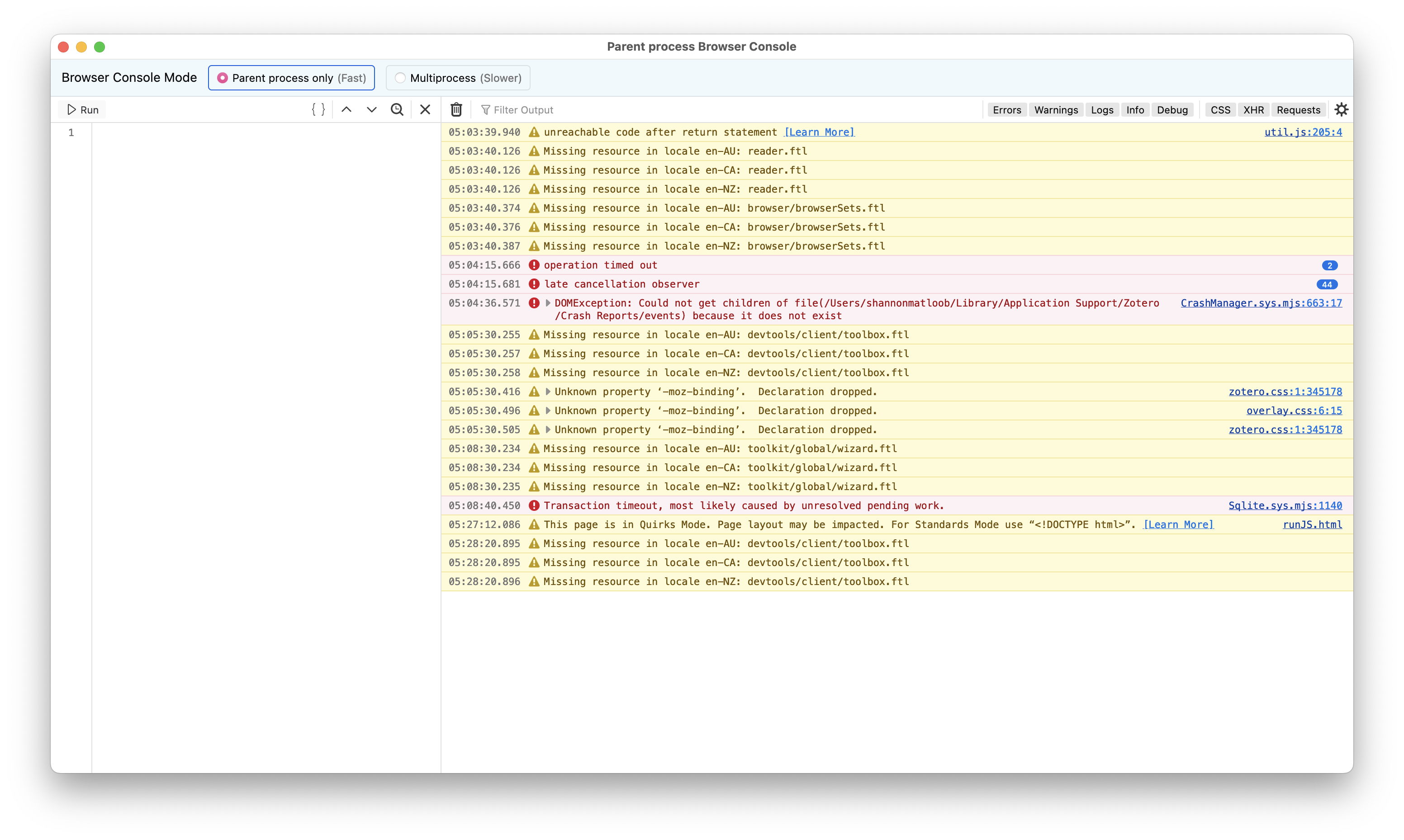This screenshot has height=840, width=1404.
Task: Expand first zotero.css moz-binding warning
Action: tap(548, 392)
